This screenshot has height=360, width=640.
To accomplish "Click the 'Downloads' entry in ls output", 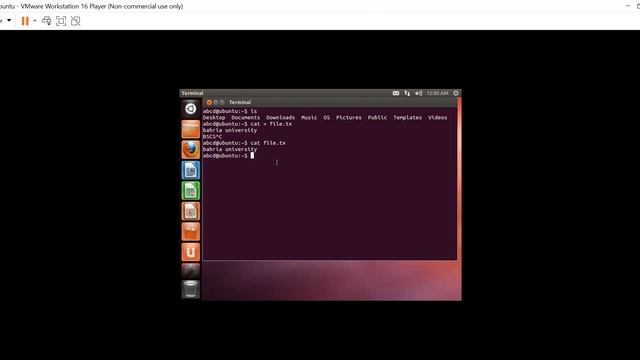I will point(280,118).
